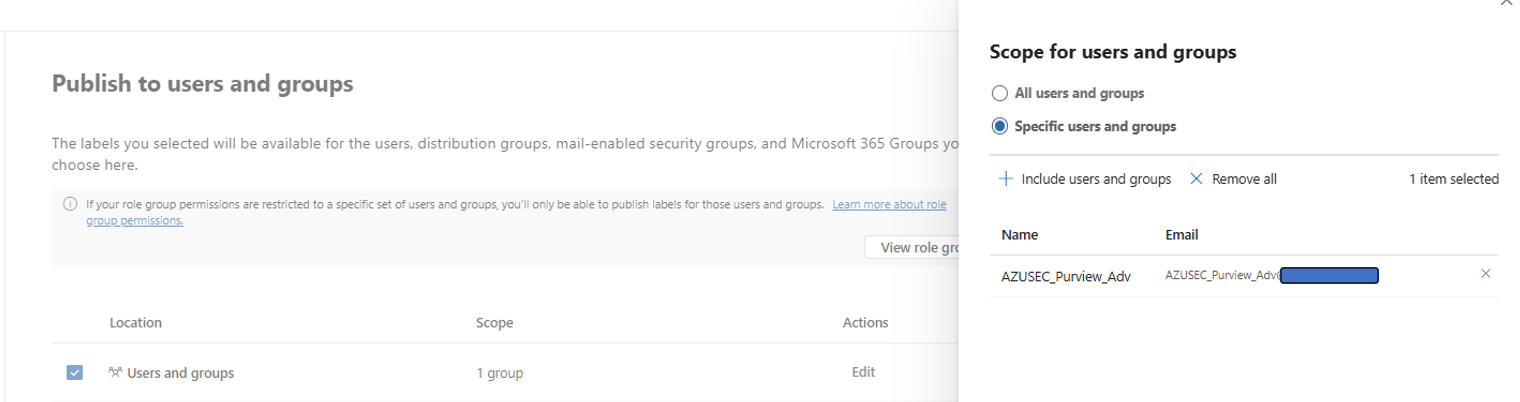Click the 1 group scope value
Screen dimensions: 1520x402
click(499, 373)
